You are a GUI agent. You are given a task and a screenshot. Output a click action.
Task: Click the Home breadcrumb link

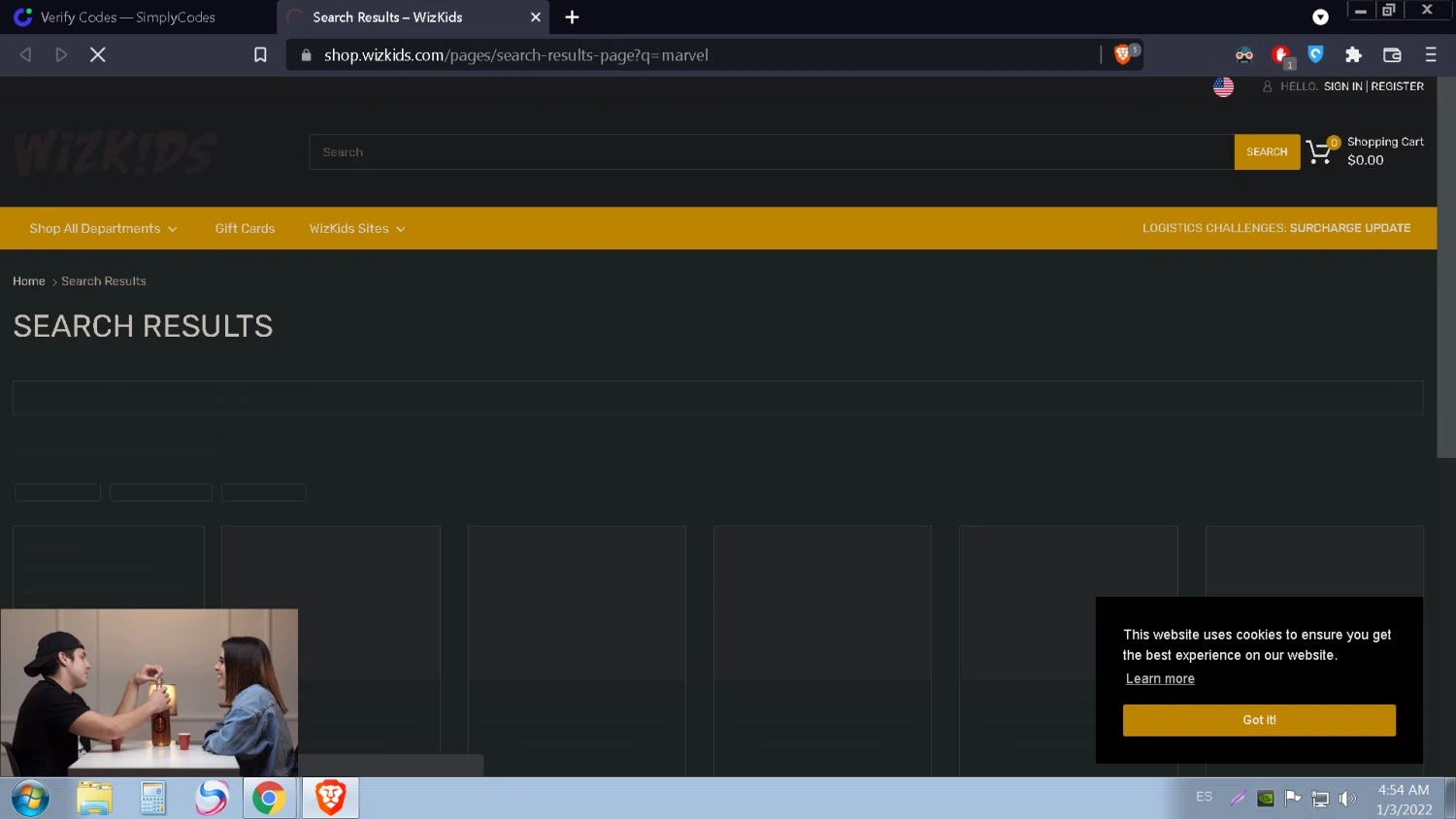(x=29, y=281)
